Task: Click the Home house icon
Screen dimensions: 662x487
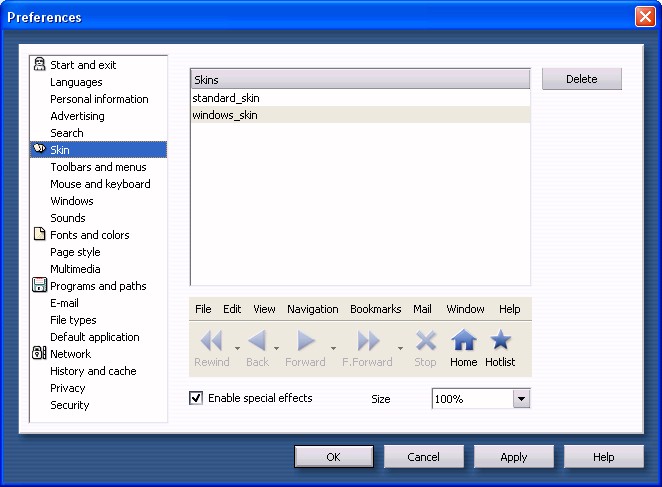Action: click(x=463, y=341)
